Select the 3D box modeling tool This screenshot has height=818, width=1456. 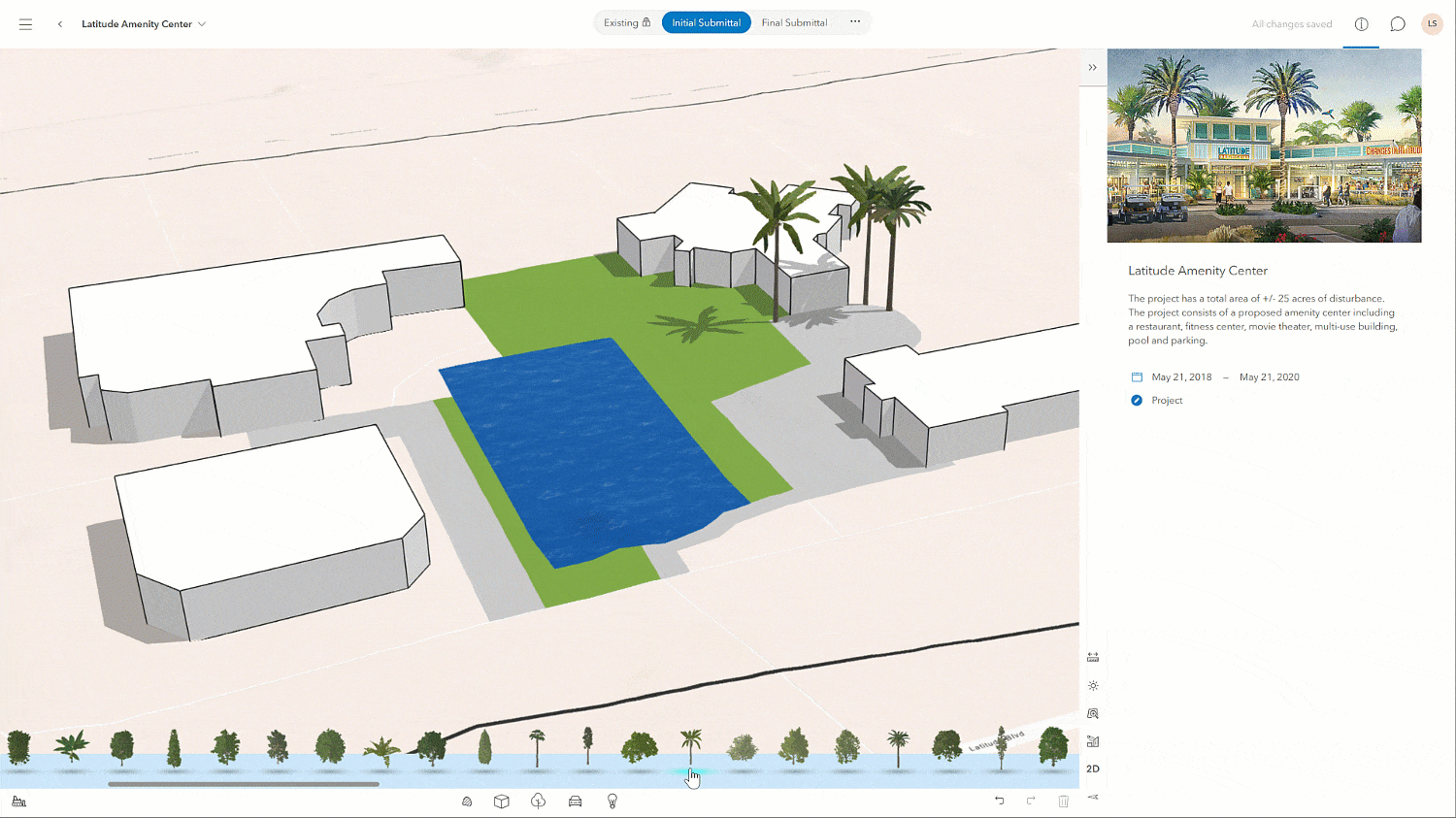point(502,801)
